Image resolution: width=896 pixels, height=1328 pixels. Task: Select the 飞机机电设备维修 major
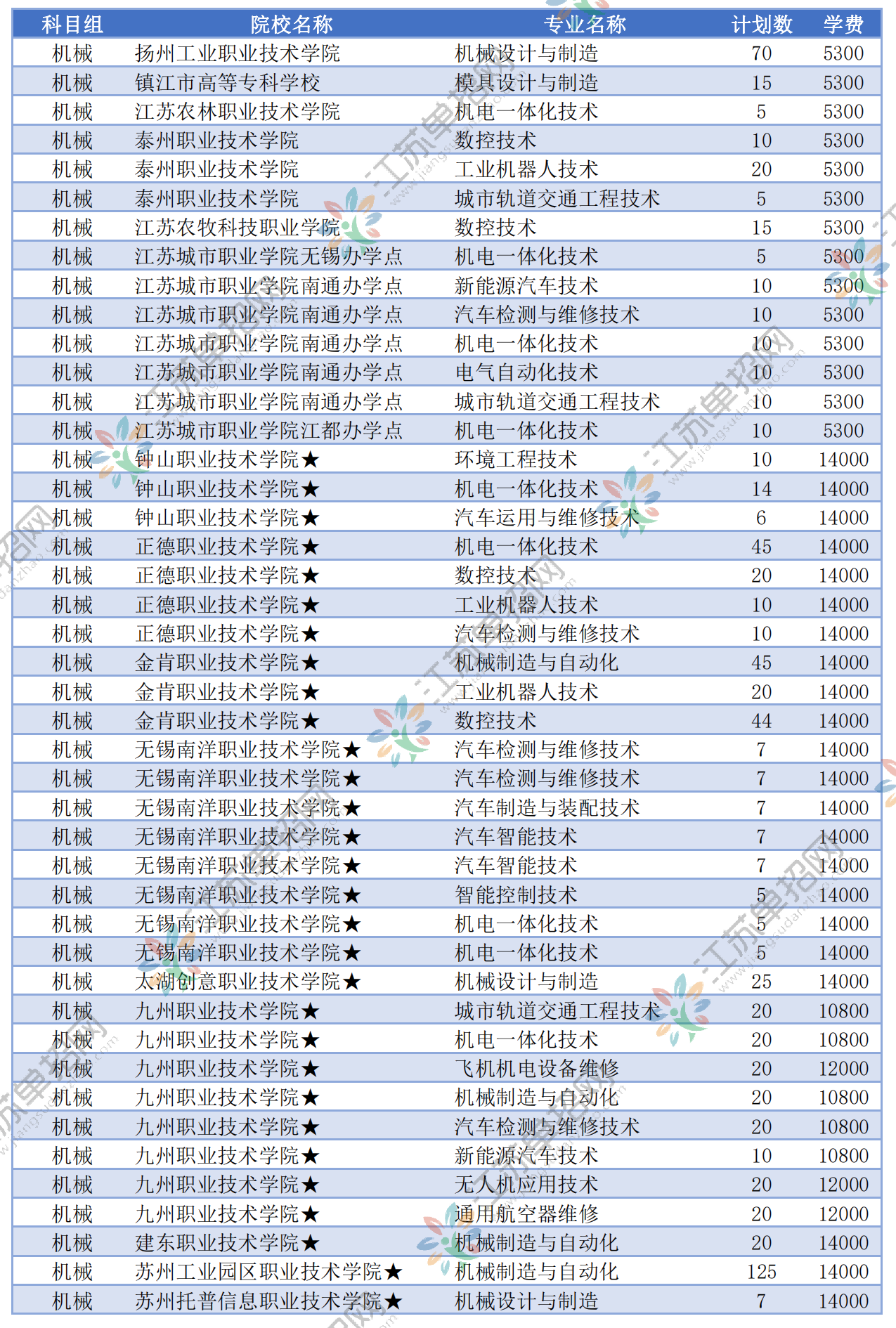coord(537,1069)
